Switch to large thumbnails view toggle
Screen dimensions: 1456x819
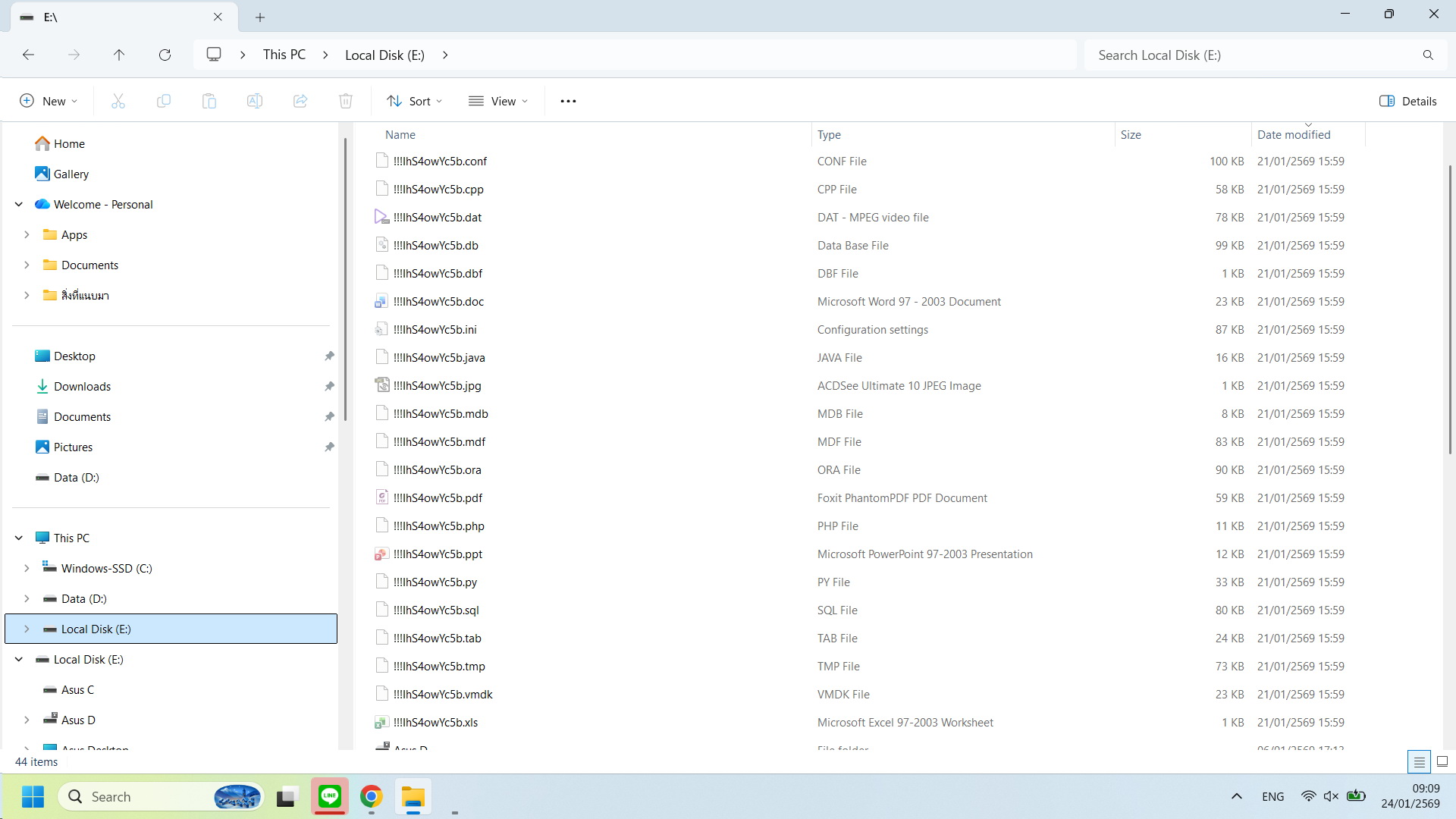click(x=1442, y=761)
